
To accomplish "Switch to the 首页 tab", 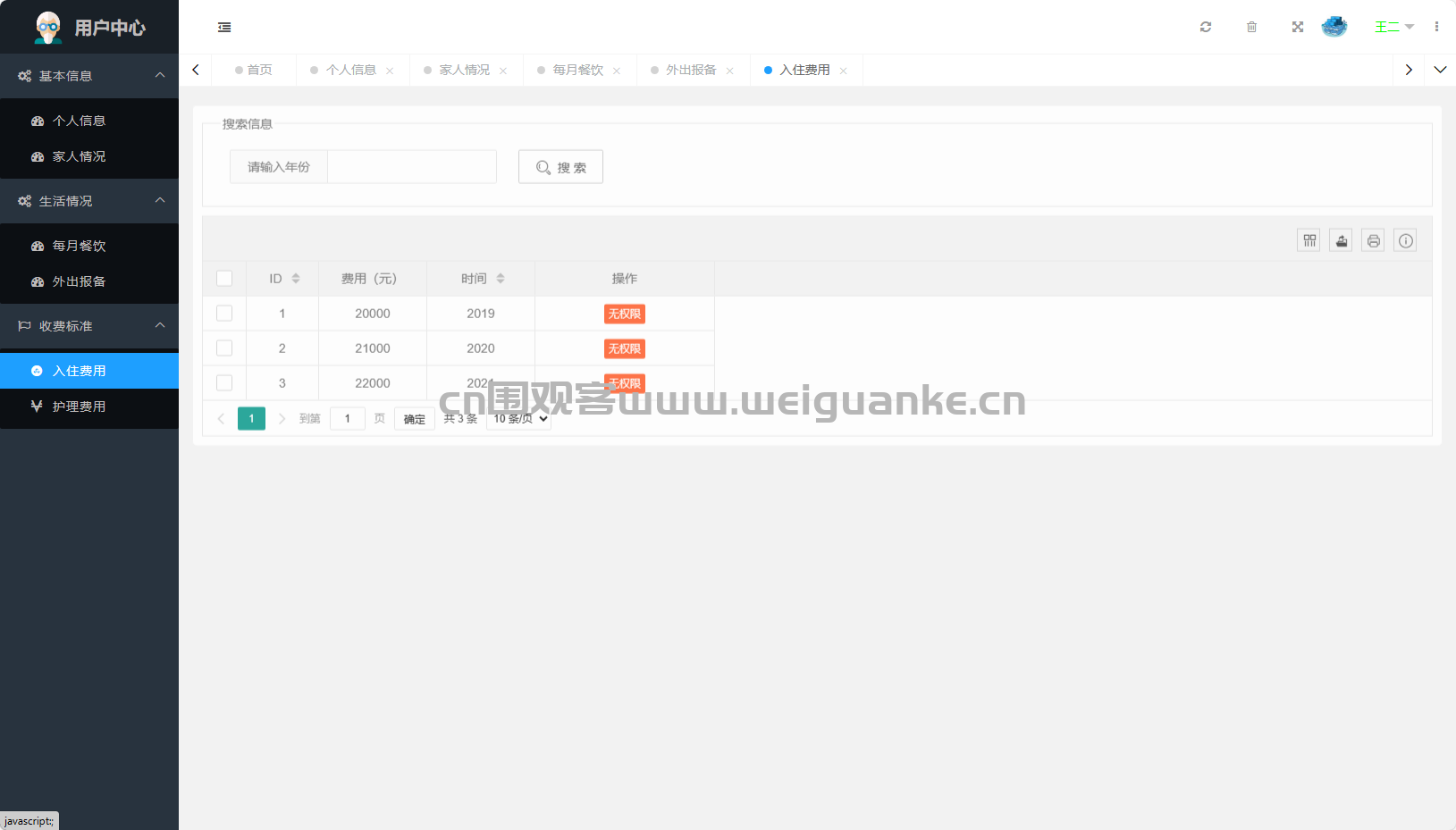I will coord(254,70).
